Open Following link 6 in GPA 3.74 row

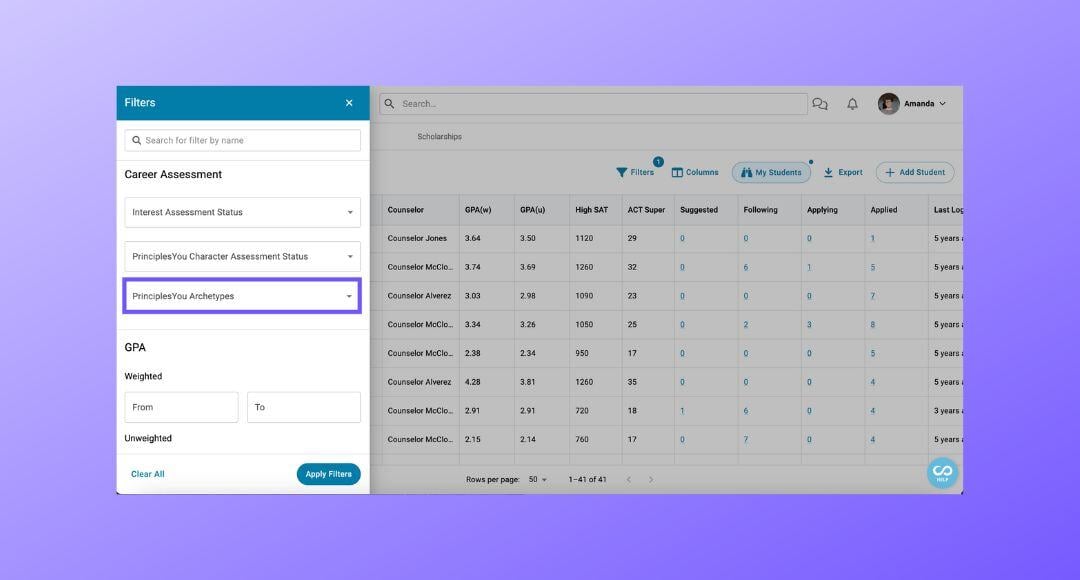tap(746, 267)
